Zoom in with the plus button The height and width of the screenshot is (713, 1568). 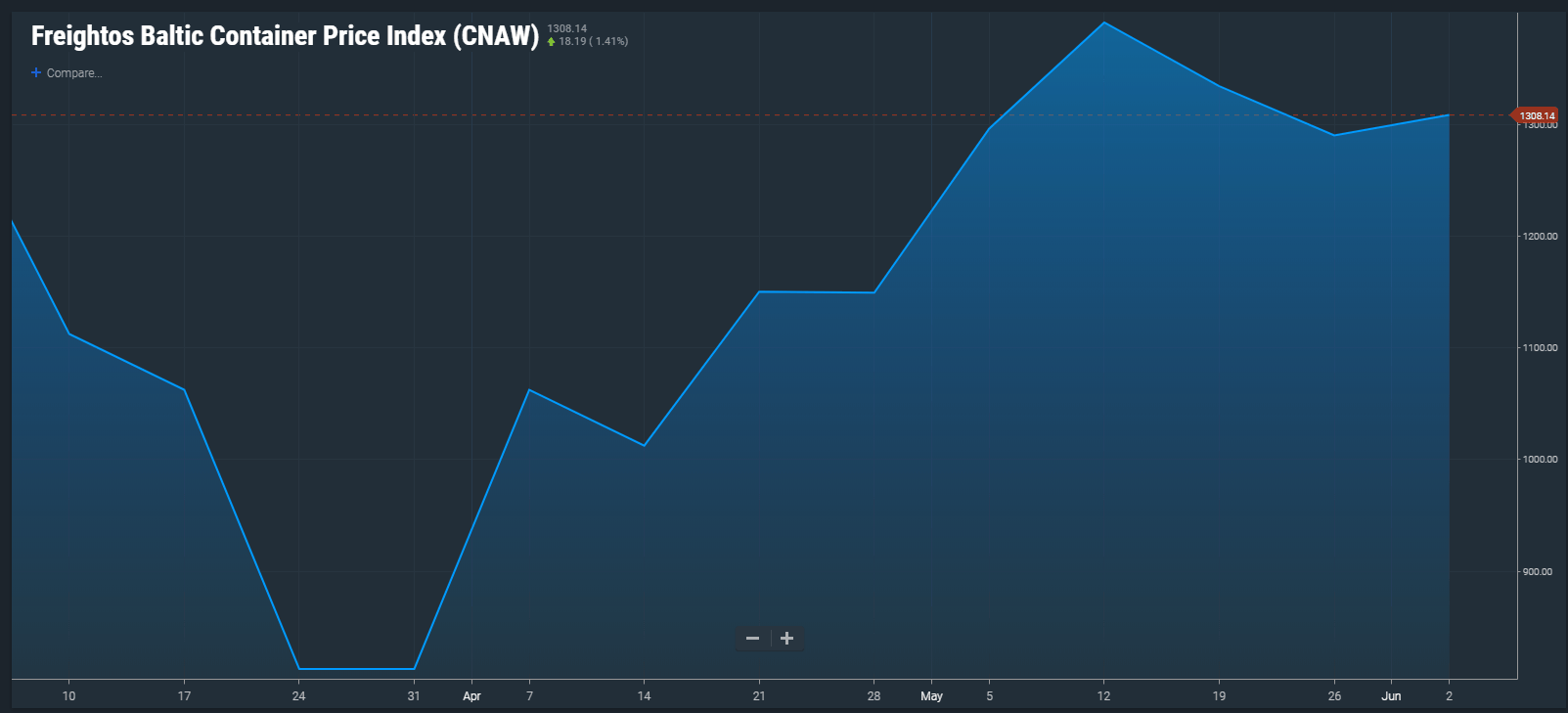(787, 639)
